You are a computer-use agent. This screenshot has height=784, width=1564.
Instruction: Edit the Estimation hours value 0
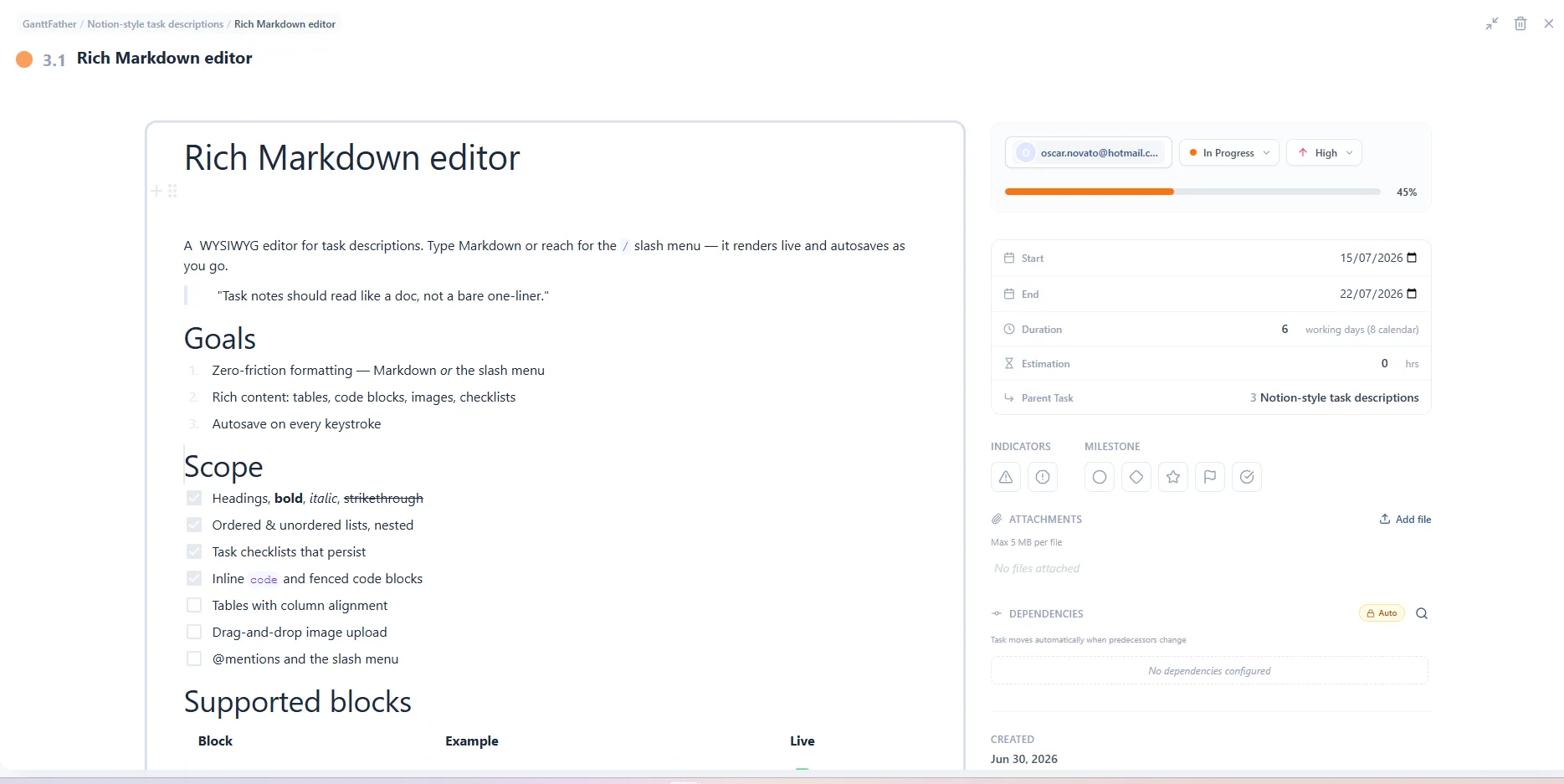click(1385, 363)
